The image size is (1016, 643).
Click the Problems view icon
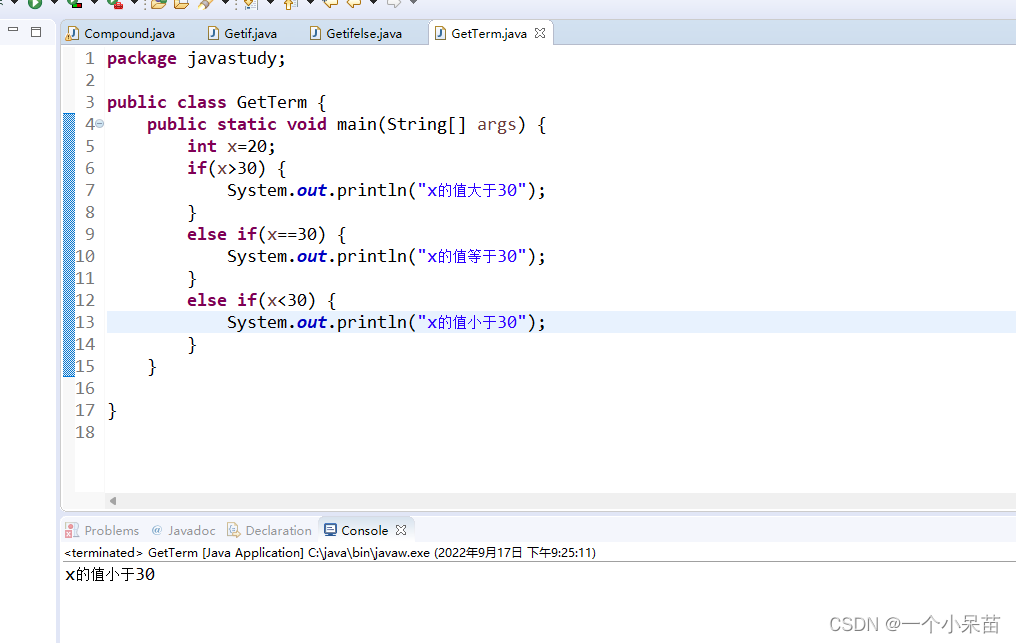[x=72, y=530]
